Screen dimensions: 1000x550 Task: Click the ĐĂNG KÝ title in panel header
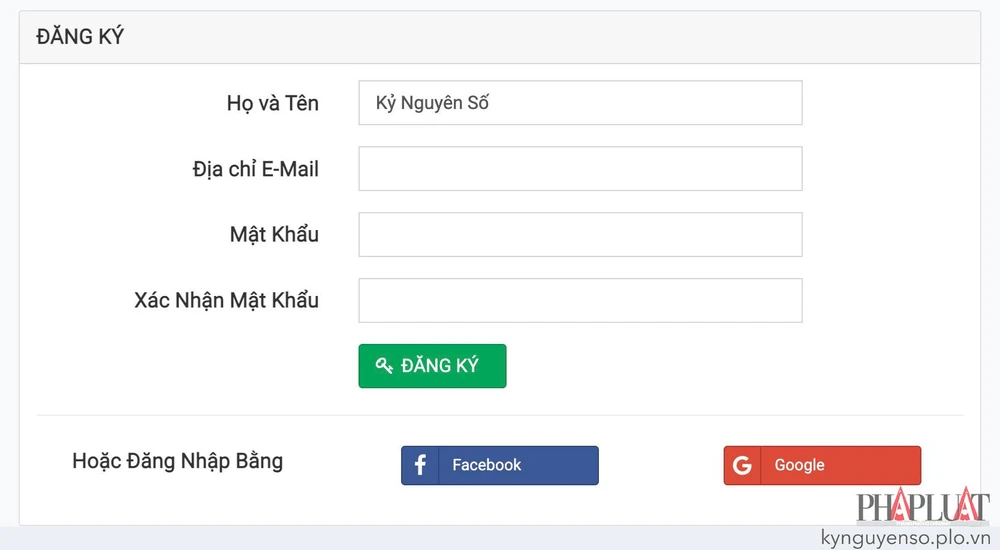coord(80,37)
